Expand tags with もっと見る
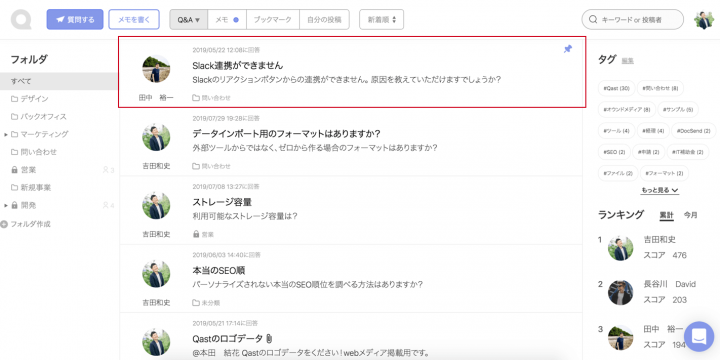Viewport: 720px width, 360px height. (660, 190)
